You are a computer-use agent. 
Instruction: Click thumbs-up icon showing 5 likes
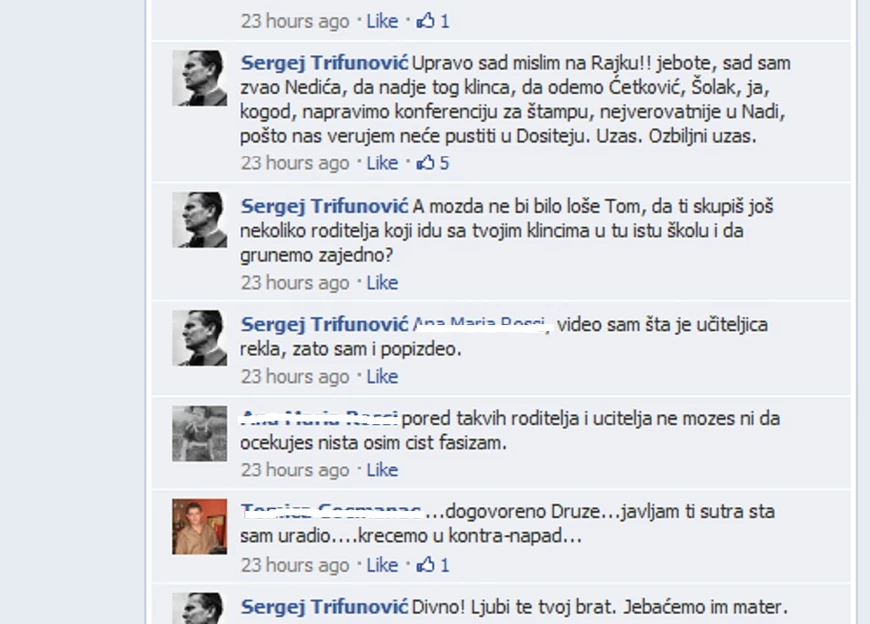425,163
